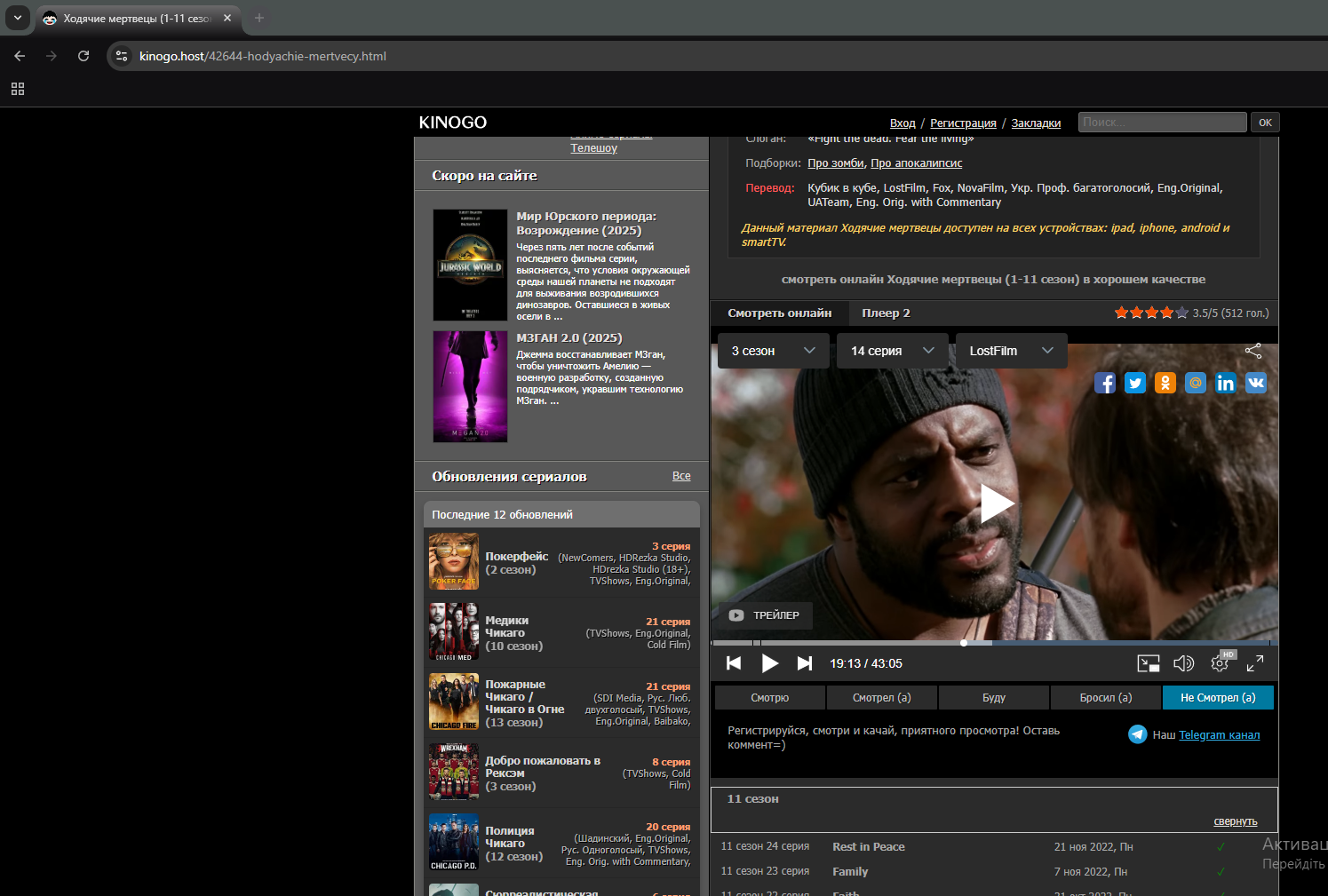Enter fullscreen mode in player
Screen dimensions: 1328x896
[1255, 663]
